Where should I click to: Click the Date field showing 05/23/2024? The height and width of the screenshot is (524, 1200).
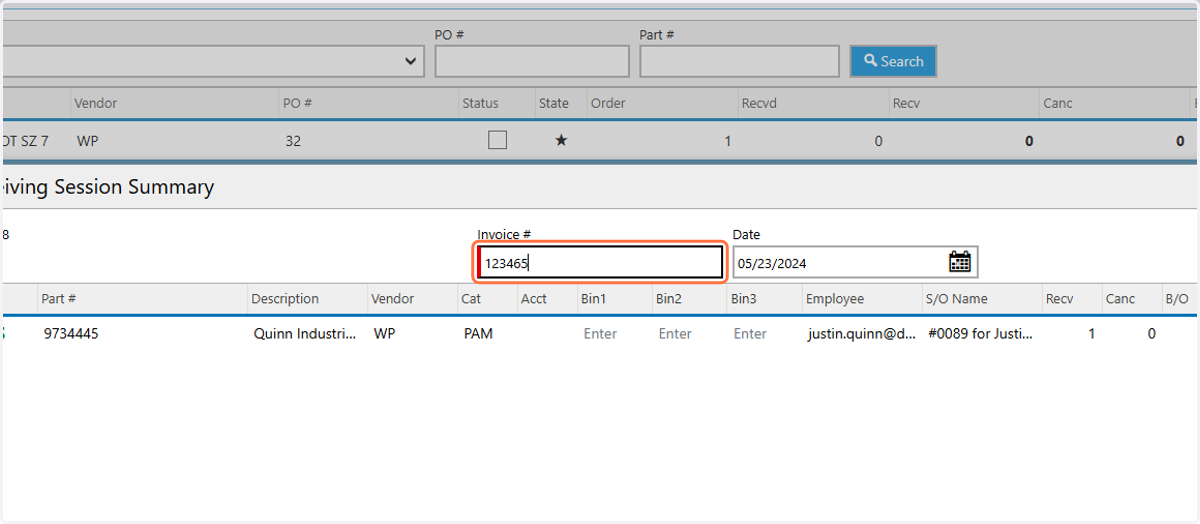pos(855,263)
